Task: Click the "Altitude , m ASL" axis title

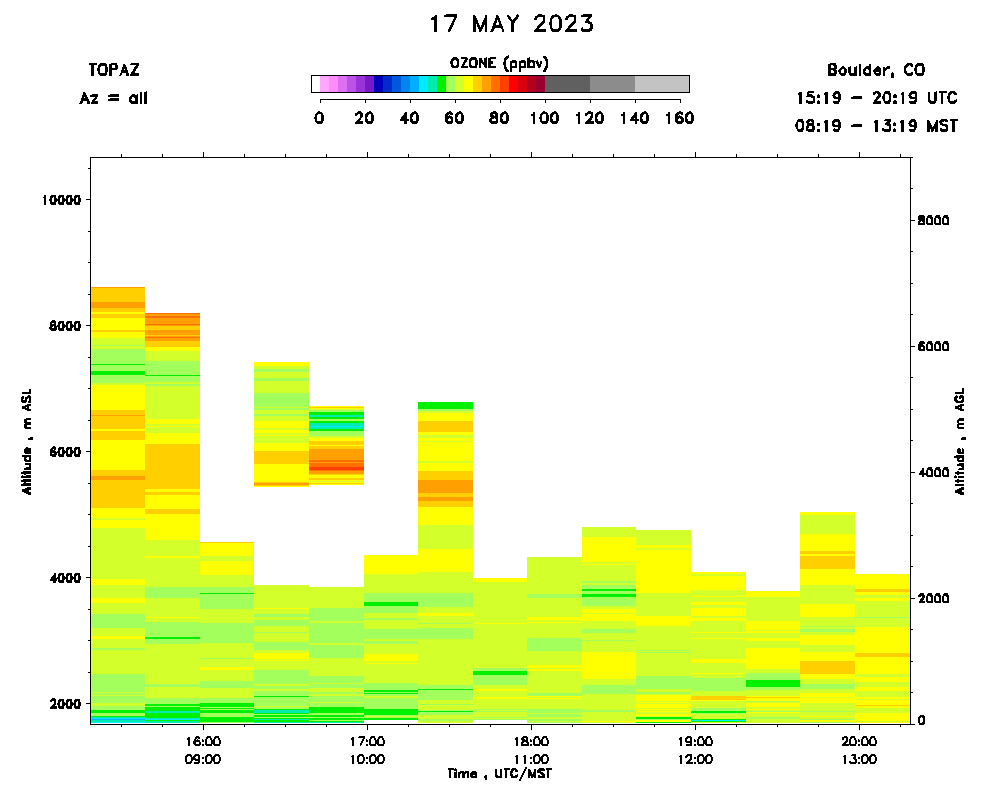Action: (x=26, y=441)
